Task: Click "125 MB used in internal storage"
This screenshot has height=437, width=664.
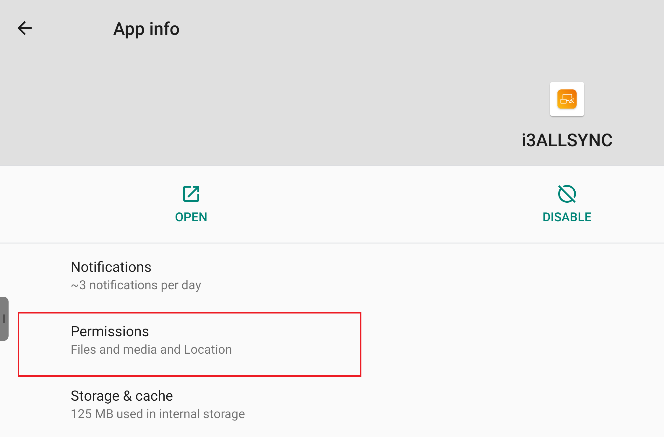Action: (158, 414)
